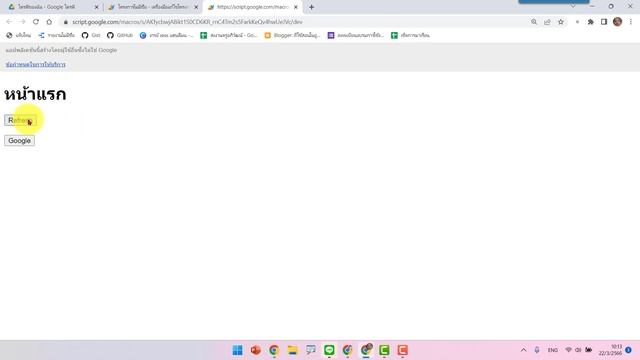The image size is (640, 360).
Task: Open the whiteboard app icon in the taskbar
Action: (x=311, y=350)
